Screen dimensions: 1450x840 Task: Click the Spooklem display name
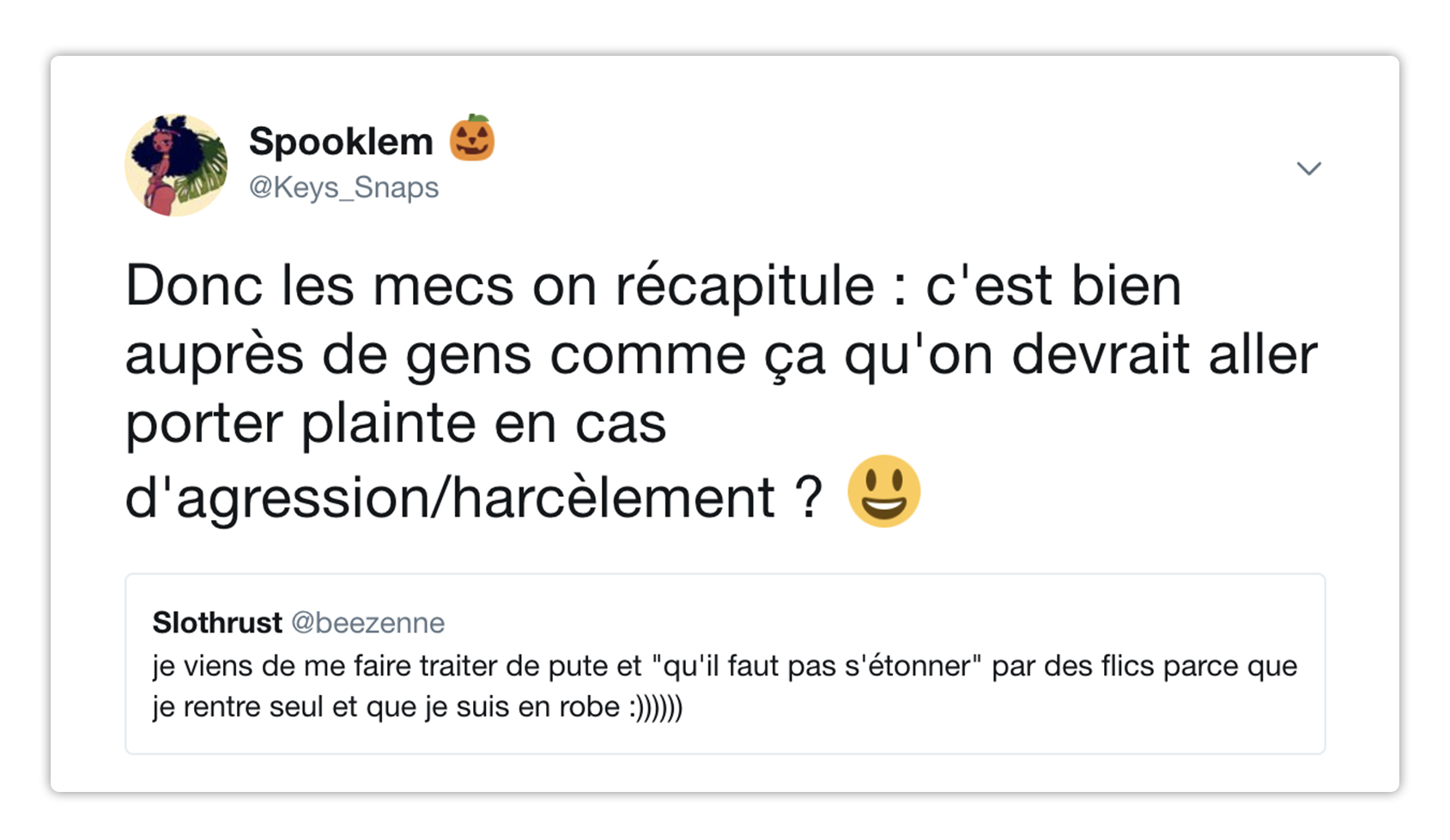(x=341, y=142)
